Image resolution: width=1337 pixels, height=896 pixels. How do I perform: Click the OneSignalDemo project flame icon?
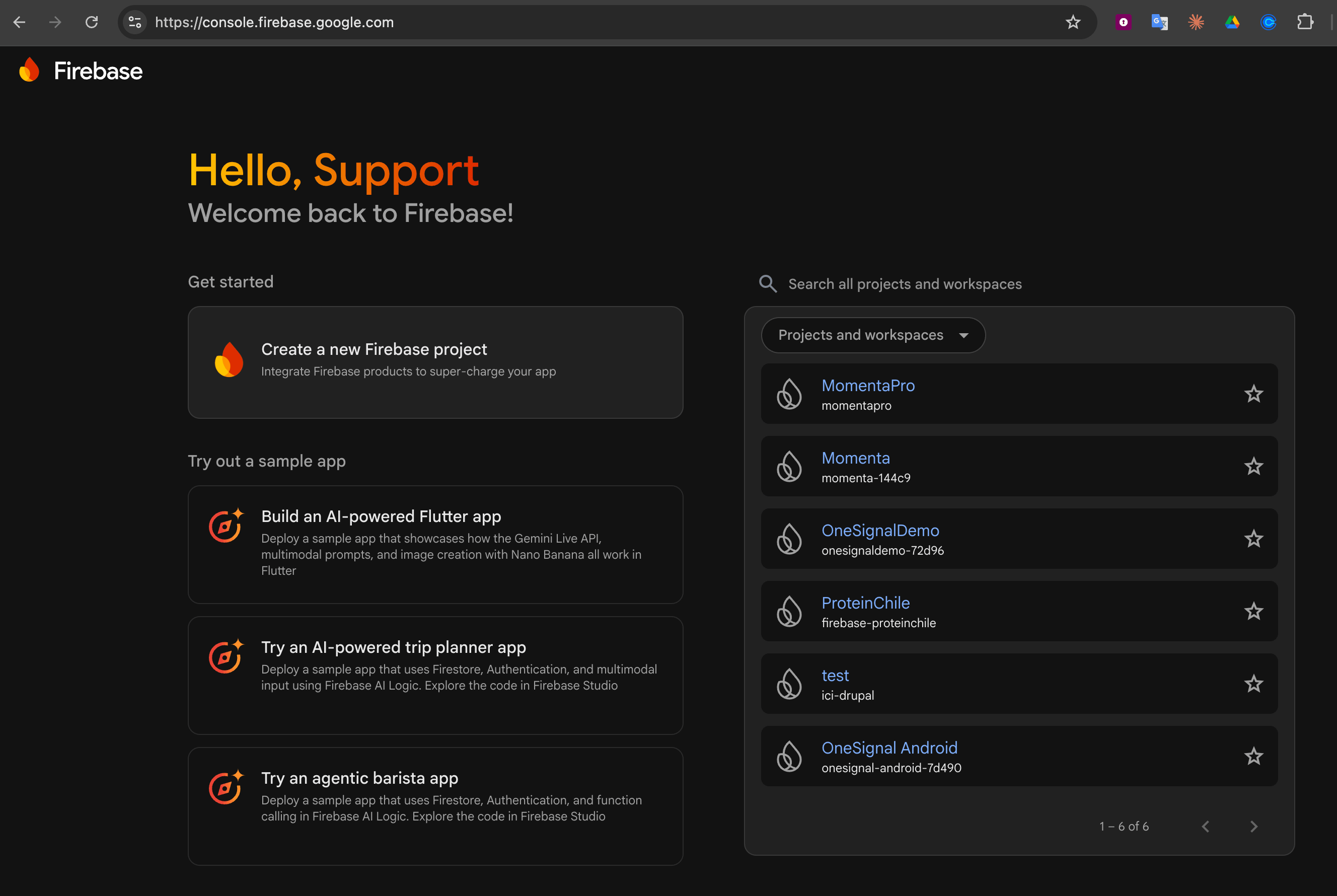pyautogui.click(x=790, y=539)
